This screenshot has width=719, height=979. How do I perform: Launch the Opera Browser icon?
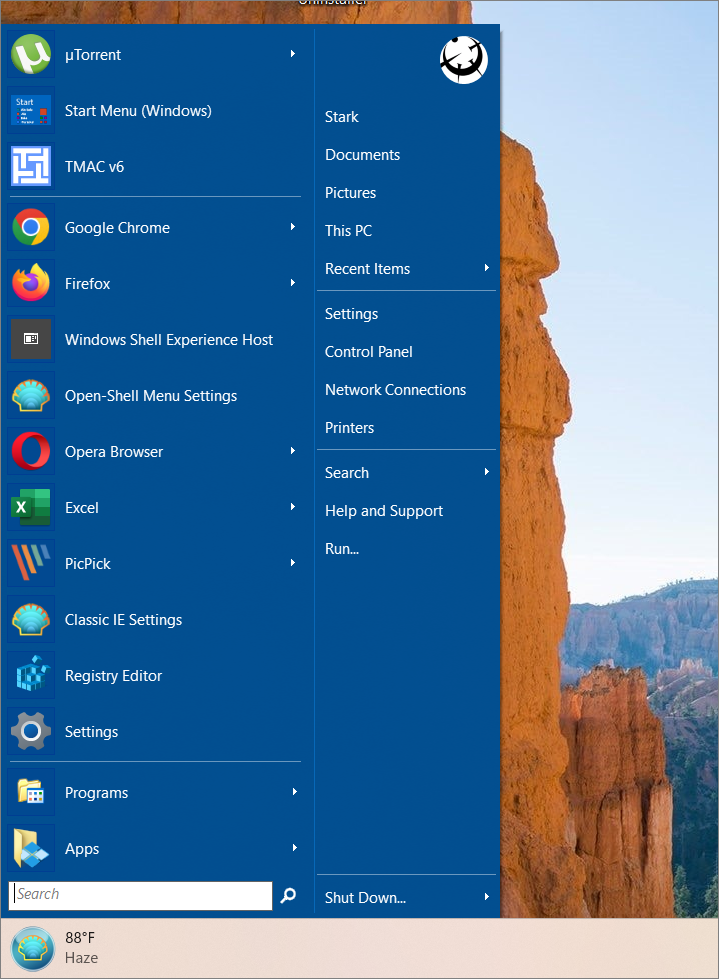pyautogui.click(x=31, y=452)
